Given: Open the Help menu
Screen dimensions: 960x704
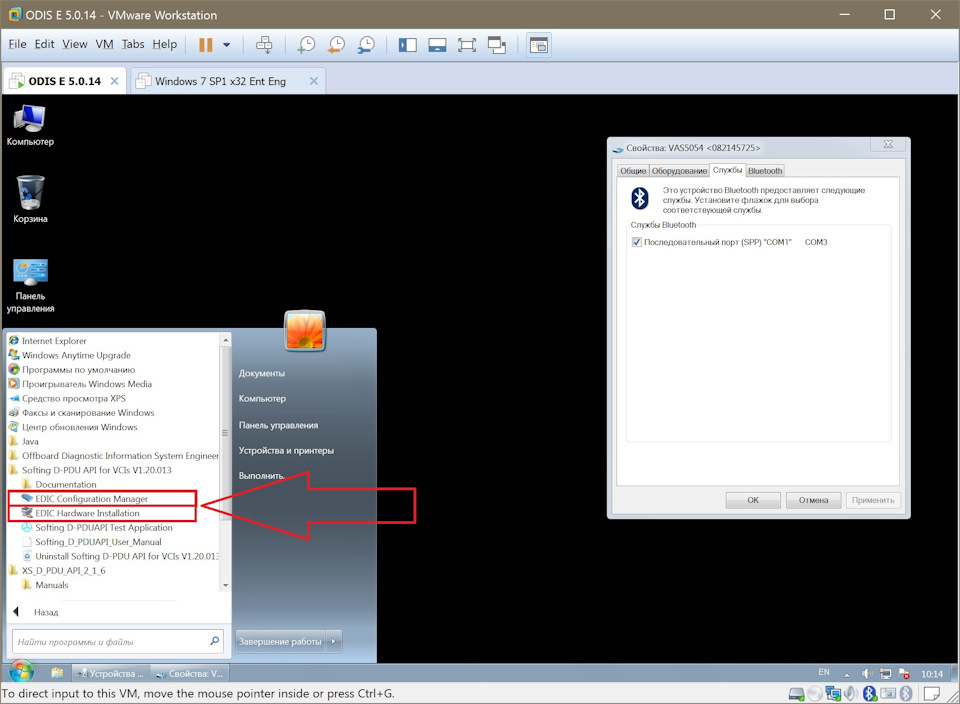Looking at the screenshot, I should pyautogui.click(x=165, y=44).
